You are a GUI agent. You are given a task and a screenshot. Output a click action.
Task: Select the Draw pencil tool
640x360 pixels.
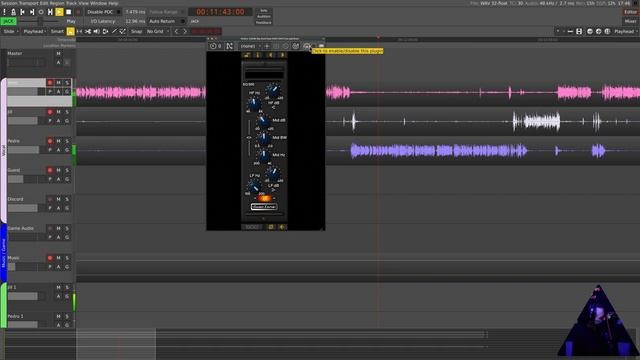click(114, 31)
